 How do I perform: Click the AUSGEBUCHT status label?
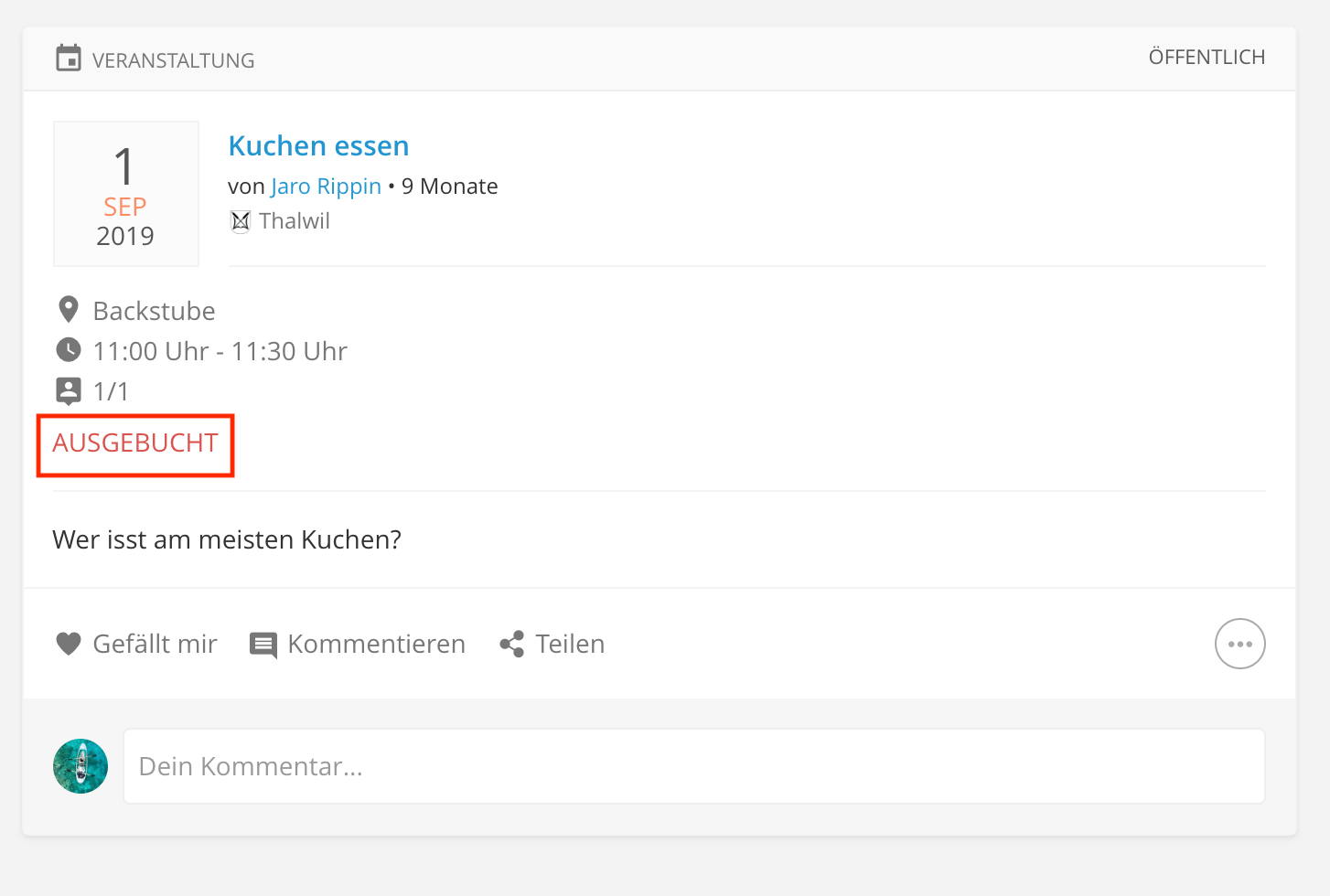pos(135,443)
